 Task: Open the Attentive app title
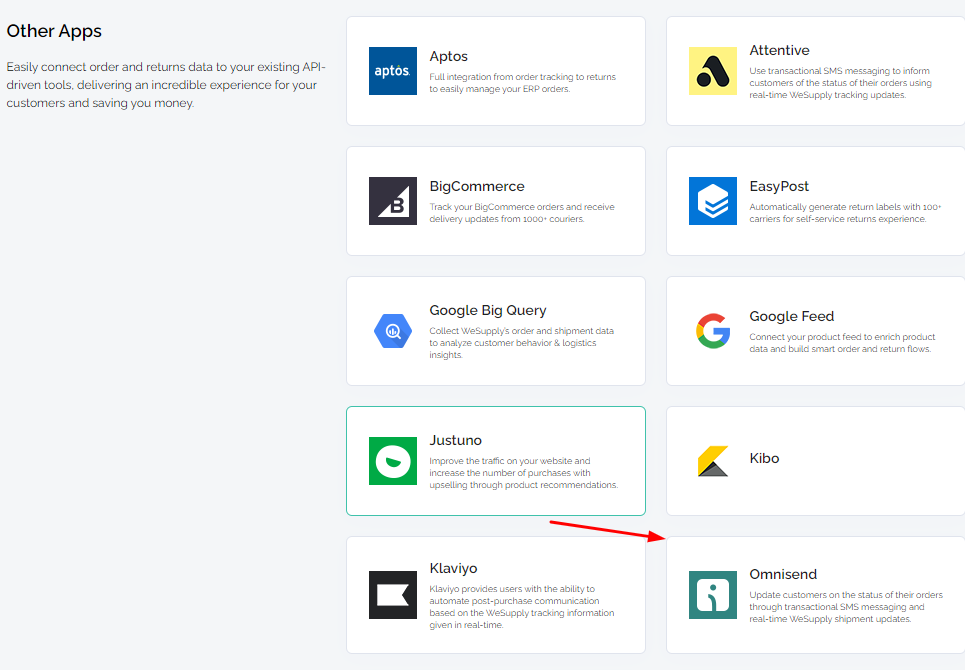pos(779,50)
